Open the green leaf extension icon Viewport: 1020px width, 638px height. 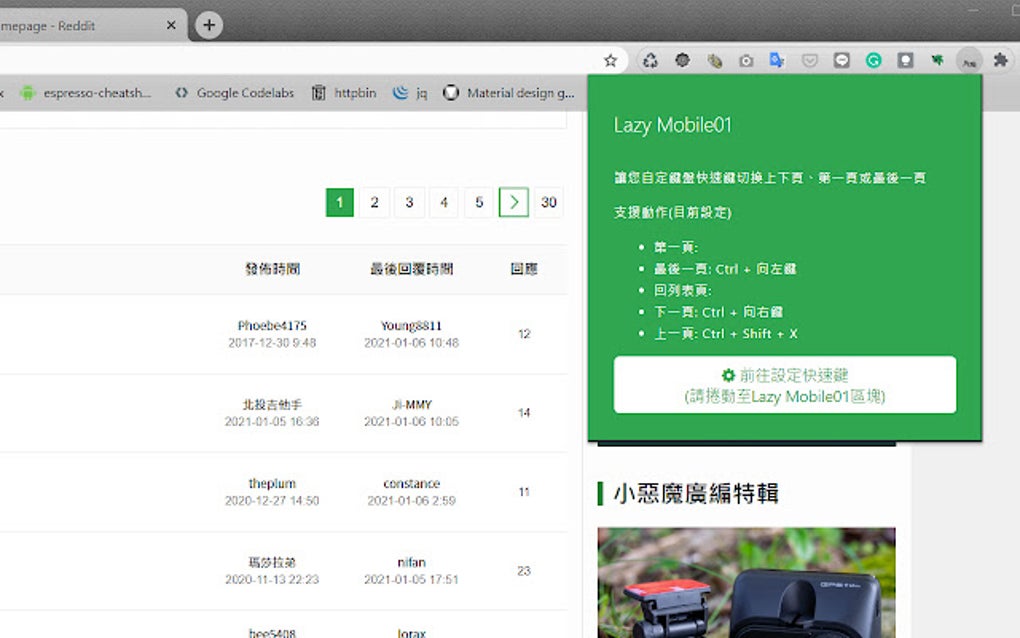(x=938, y=60)
